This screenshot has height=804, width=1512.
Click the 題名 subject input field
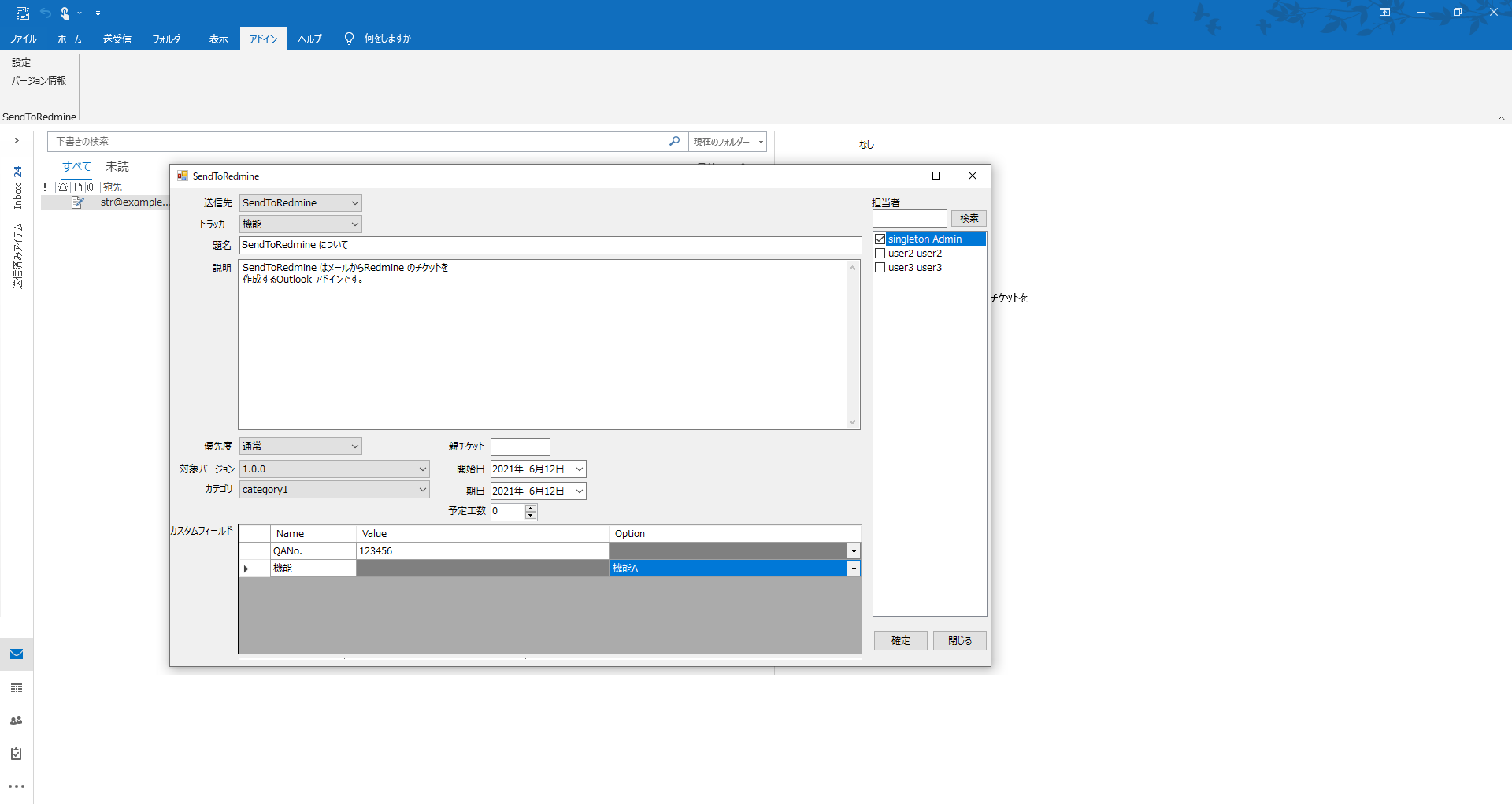click(550, 246)
